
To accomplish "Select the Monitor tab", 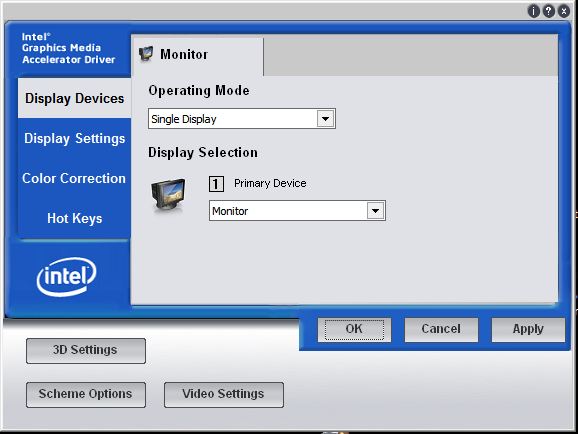I will click(x=198, y=55).
